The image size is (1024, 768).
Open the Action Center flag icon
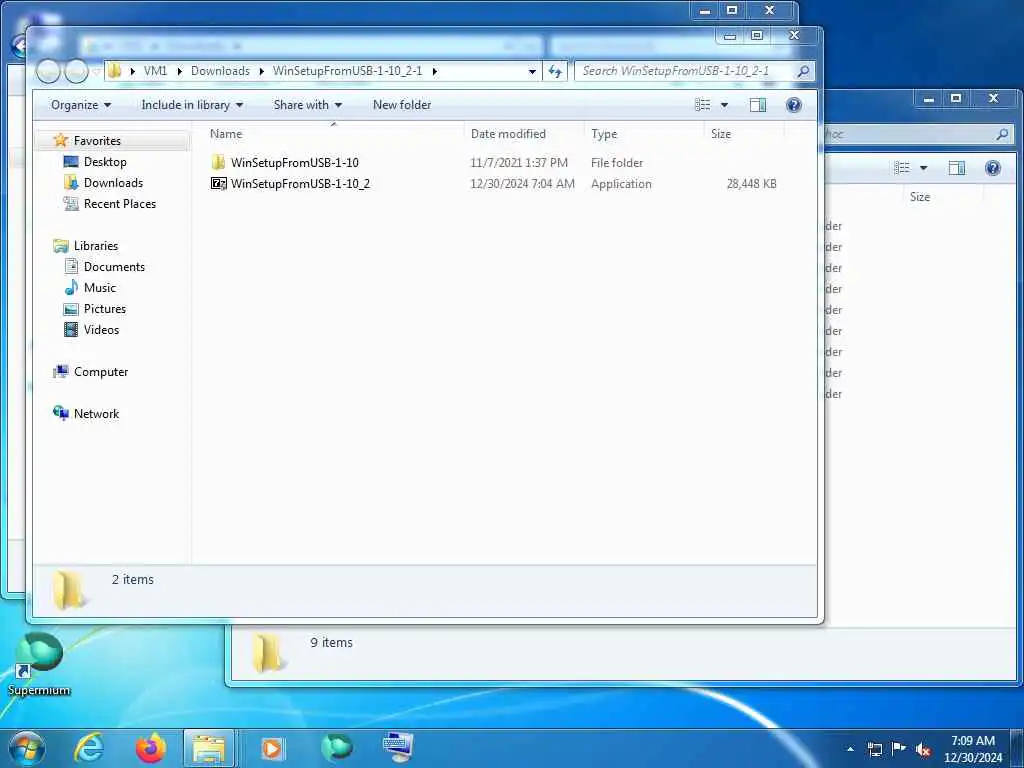[x=899, y=749]
